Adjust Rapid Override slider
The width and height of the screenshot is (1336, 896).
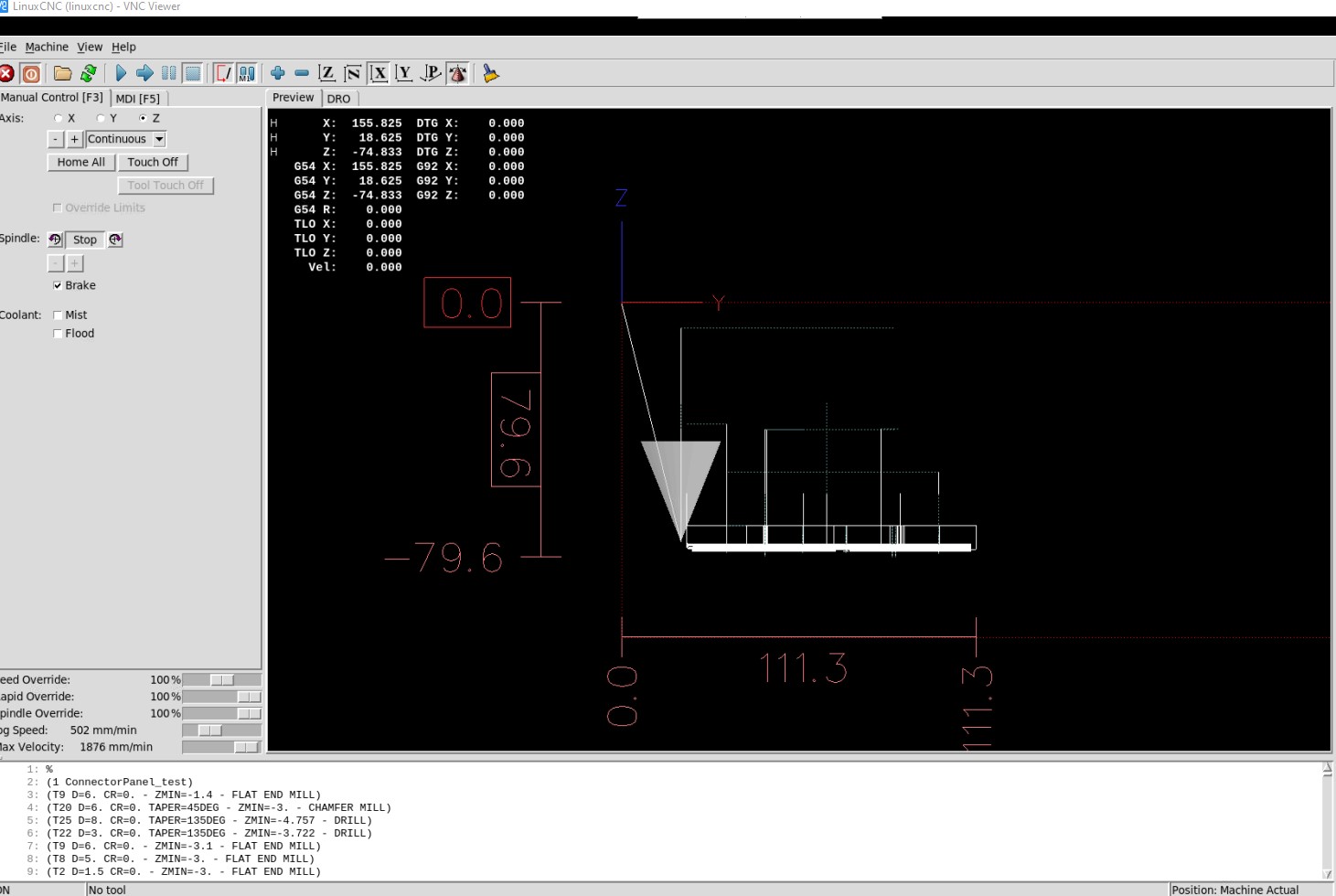221,697
